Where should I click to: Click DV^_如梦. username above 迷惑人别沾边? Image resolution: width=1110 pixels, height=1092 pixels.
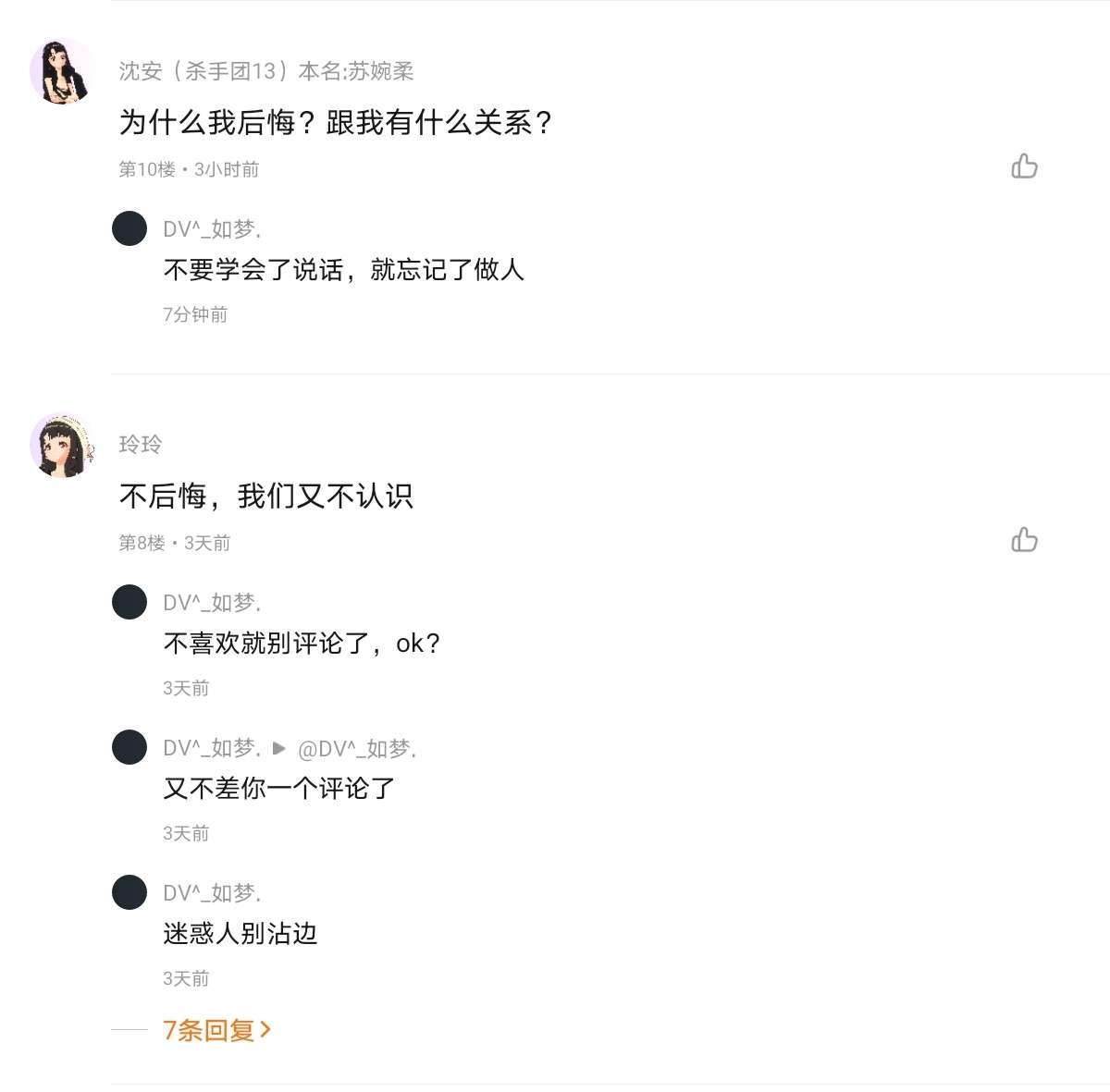click(212, 893)
